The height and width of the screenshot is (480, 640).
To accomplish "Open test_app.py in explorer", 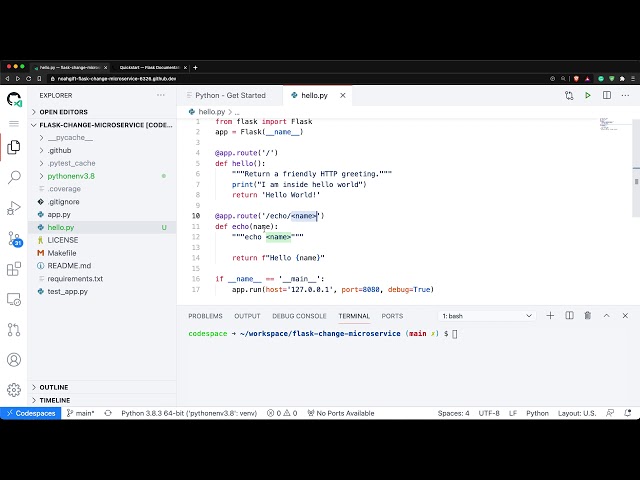I will pos(102,291).
